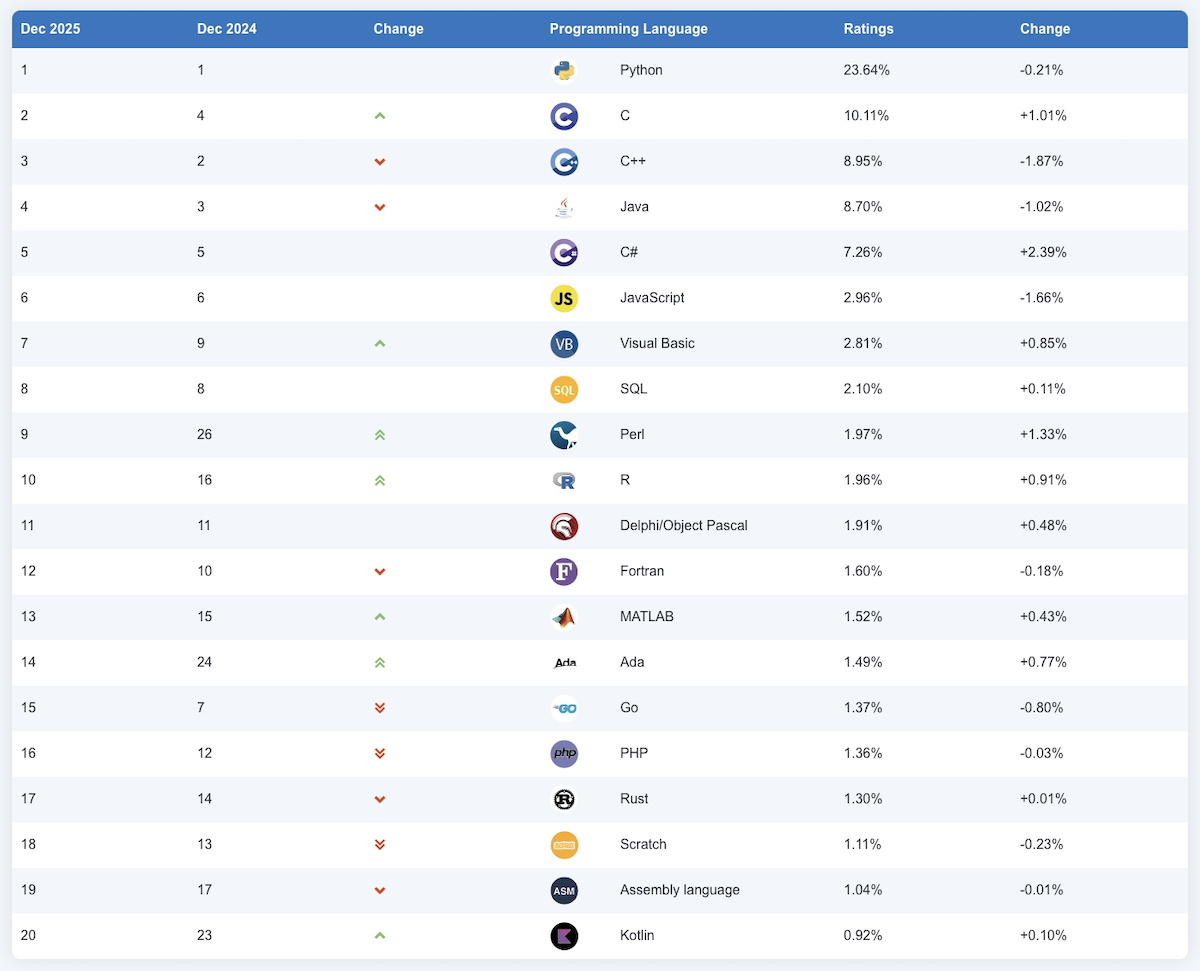Click the Visual Basic VB icon

(564, 344)
